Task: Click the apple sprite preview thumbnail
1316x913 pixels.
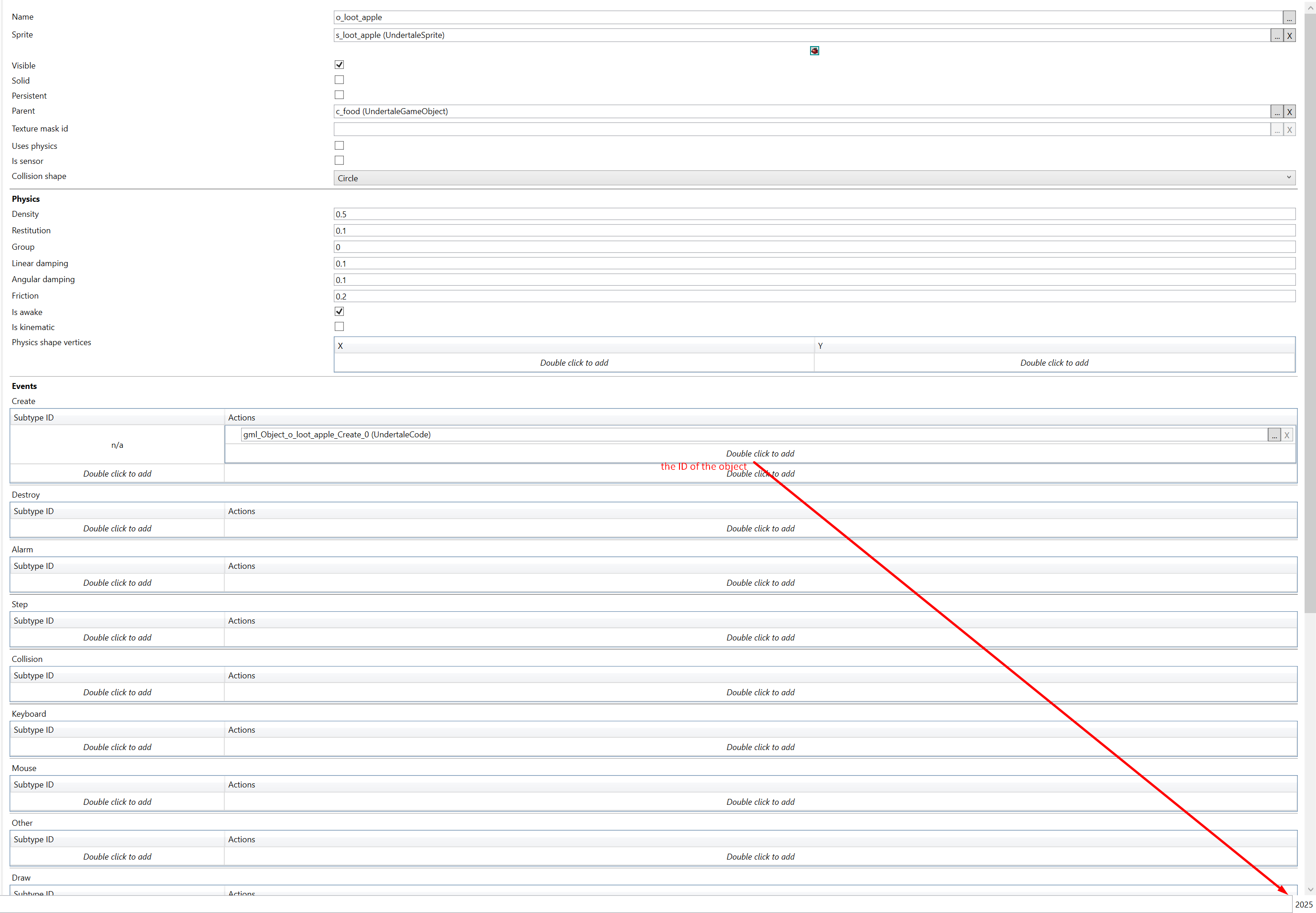Action: (814, 51)
